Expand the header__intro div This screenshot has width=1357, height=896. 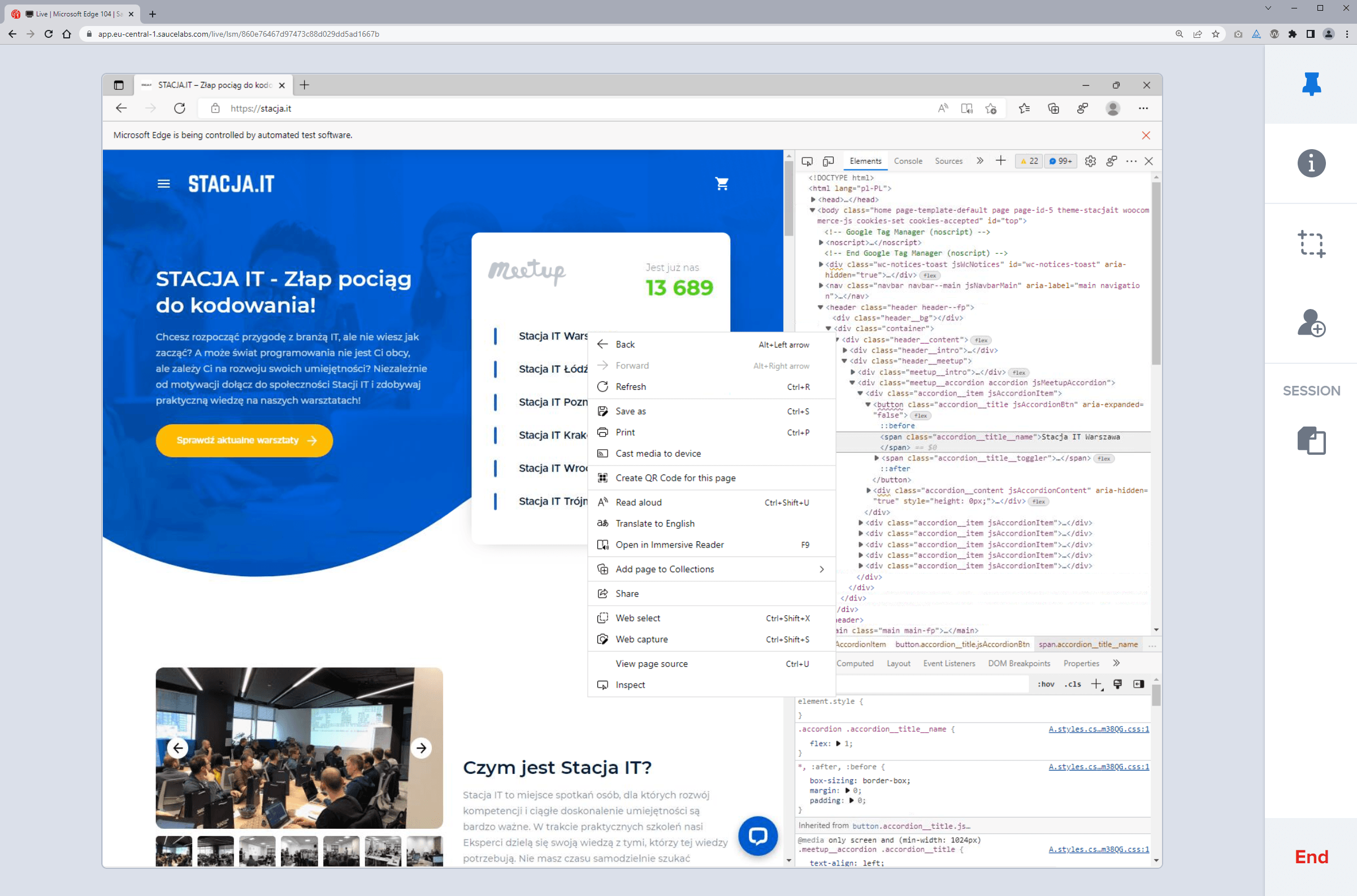845,350
